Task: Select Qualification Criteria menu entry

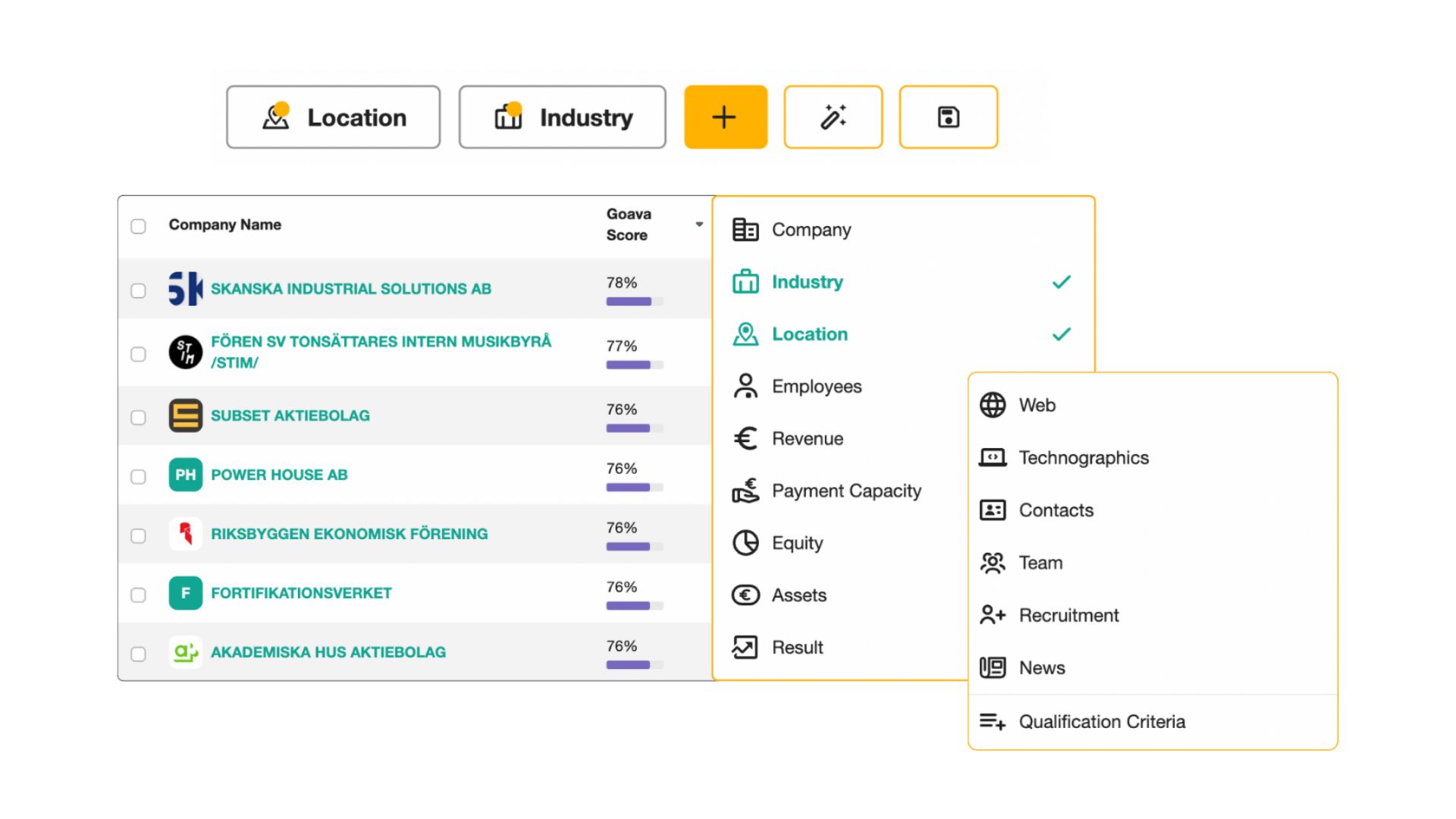Action: pos(1153,721)
